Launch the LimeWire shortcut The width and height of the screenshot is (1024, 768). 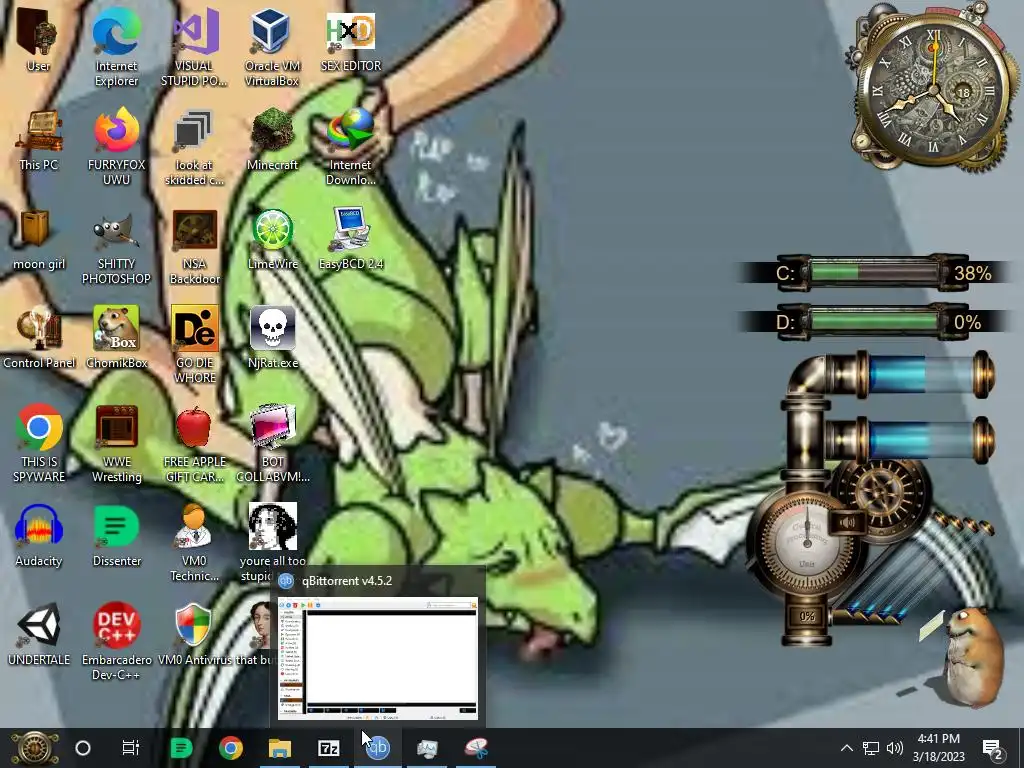[x=272, y=240]
